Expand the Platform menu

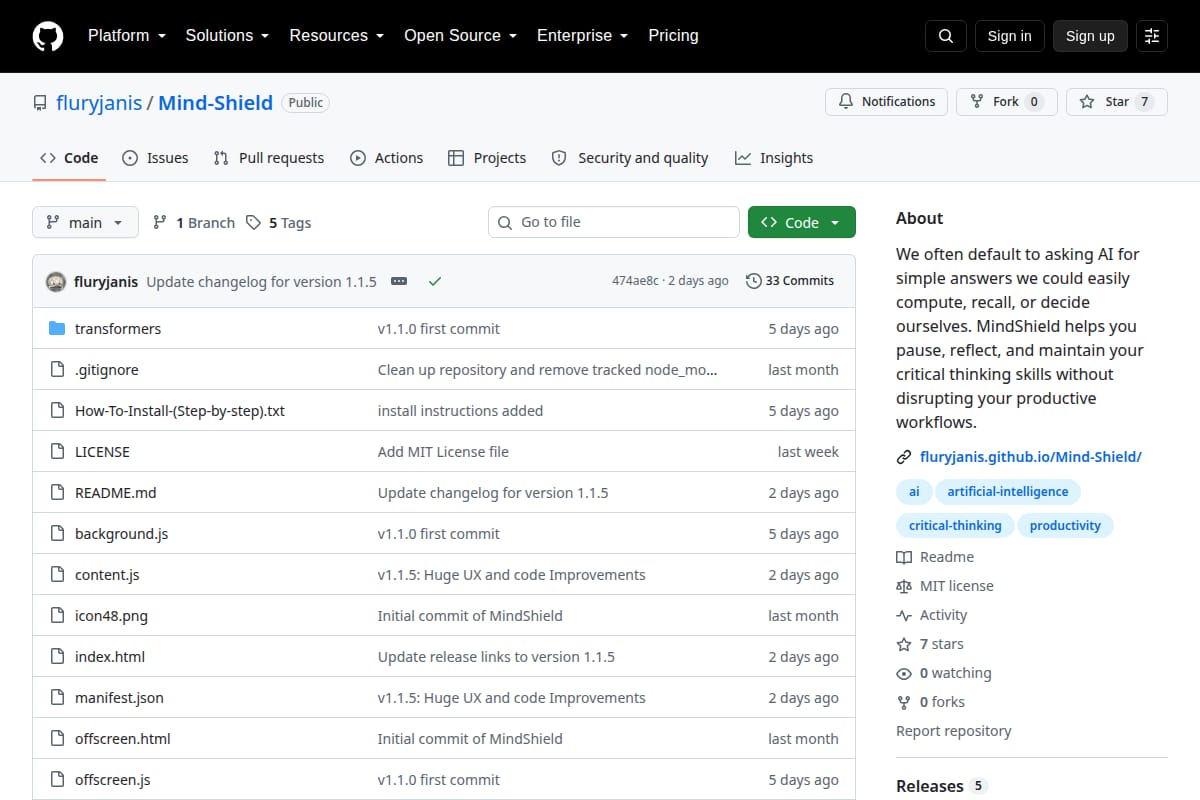[126, 35]
